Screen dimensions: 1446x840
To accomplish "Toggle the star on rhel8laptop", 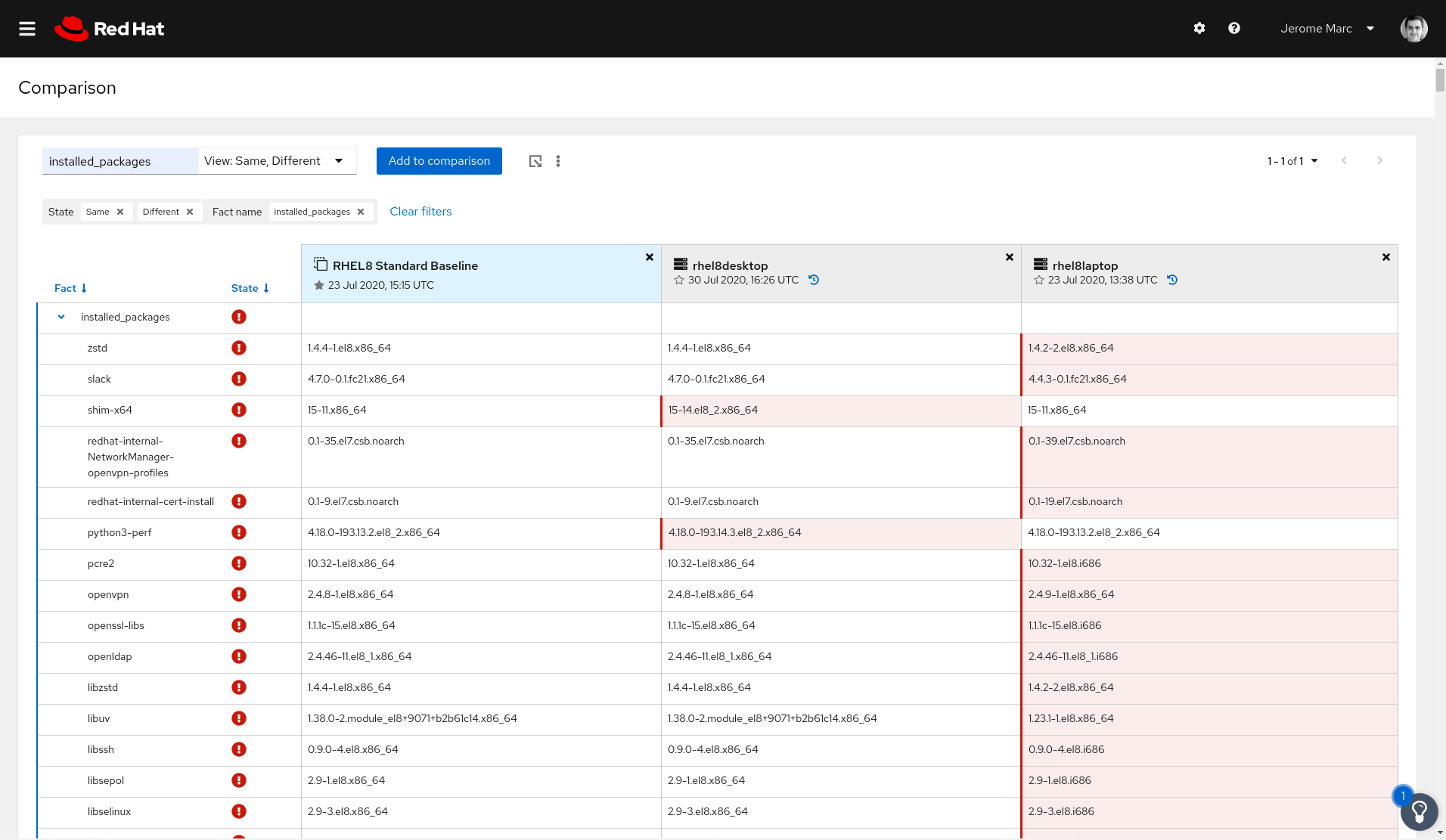I will (x=1039, y=281).
